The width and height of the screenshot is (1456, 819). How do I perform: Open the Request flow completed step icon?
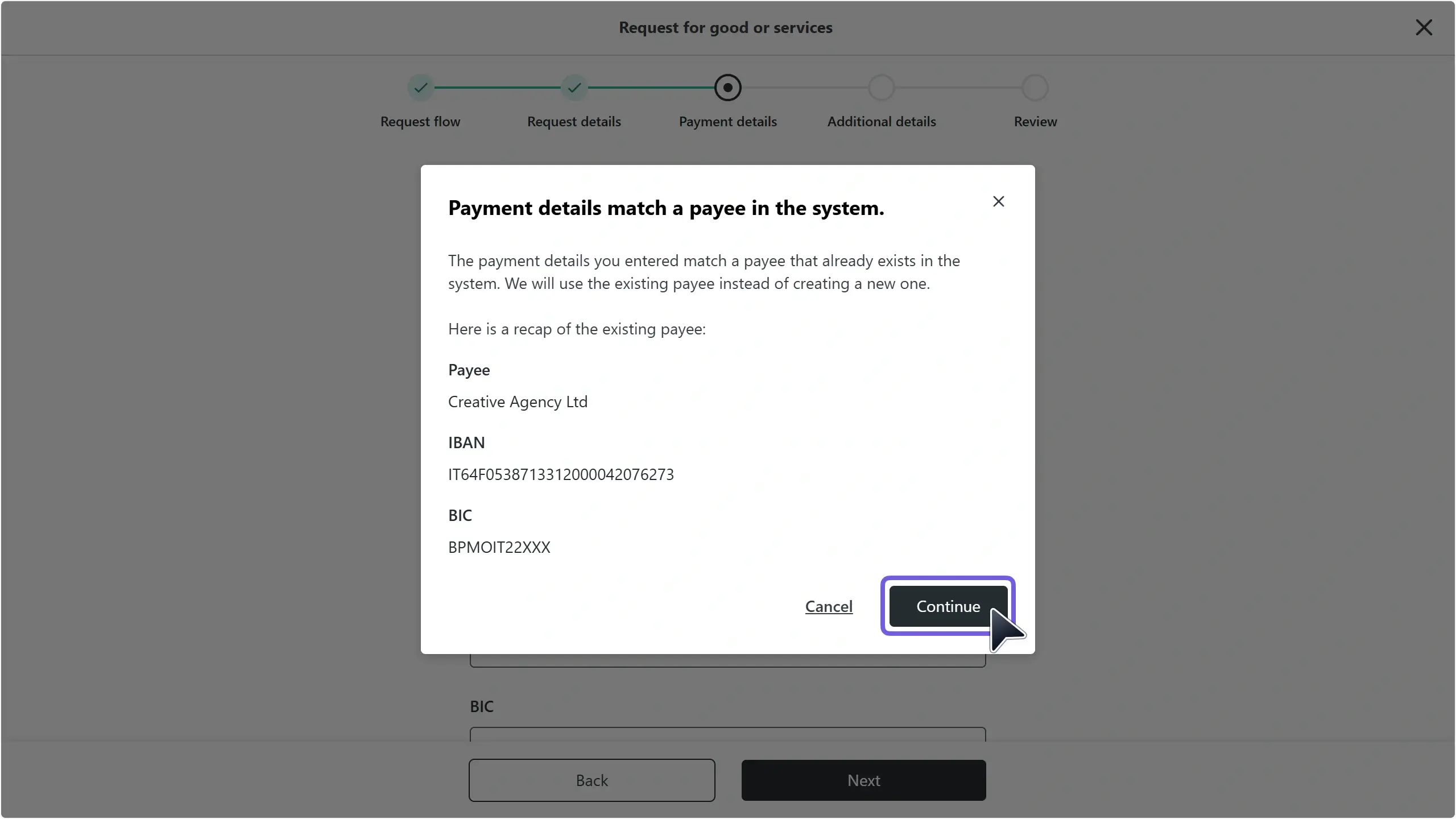[421, 88]
